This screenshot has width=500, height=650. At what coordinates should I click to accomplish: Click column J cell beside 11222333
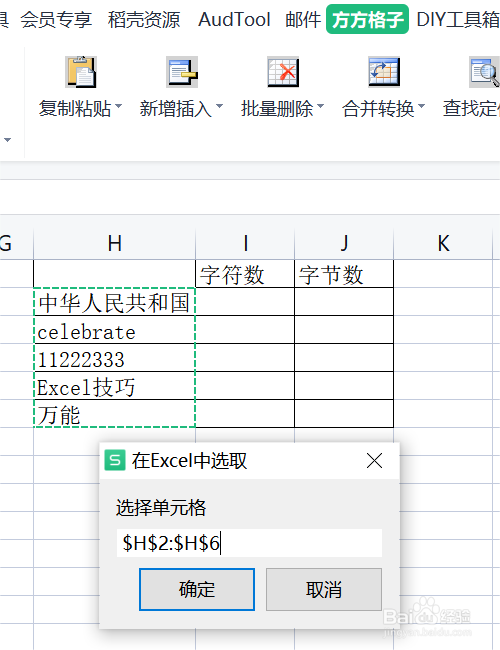344,358
